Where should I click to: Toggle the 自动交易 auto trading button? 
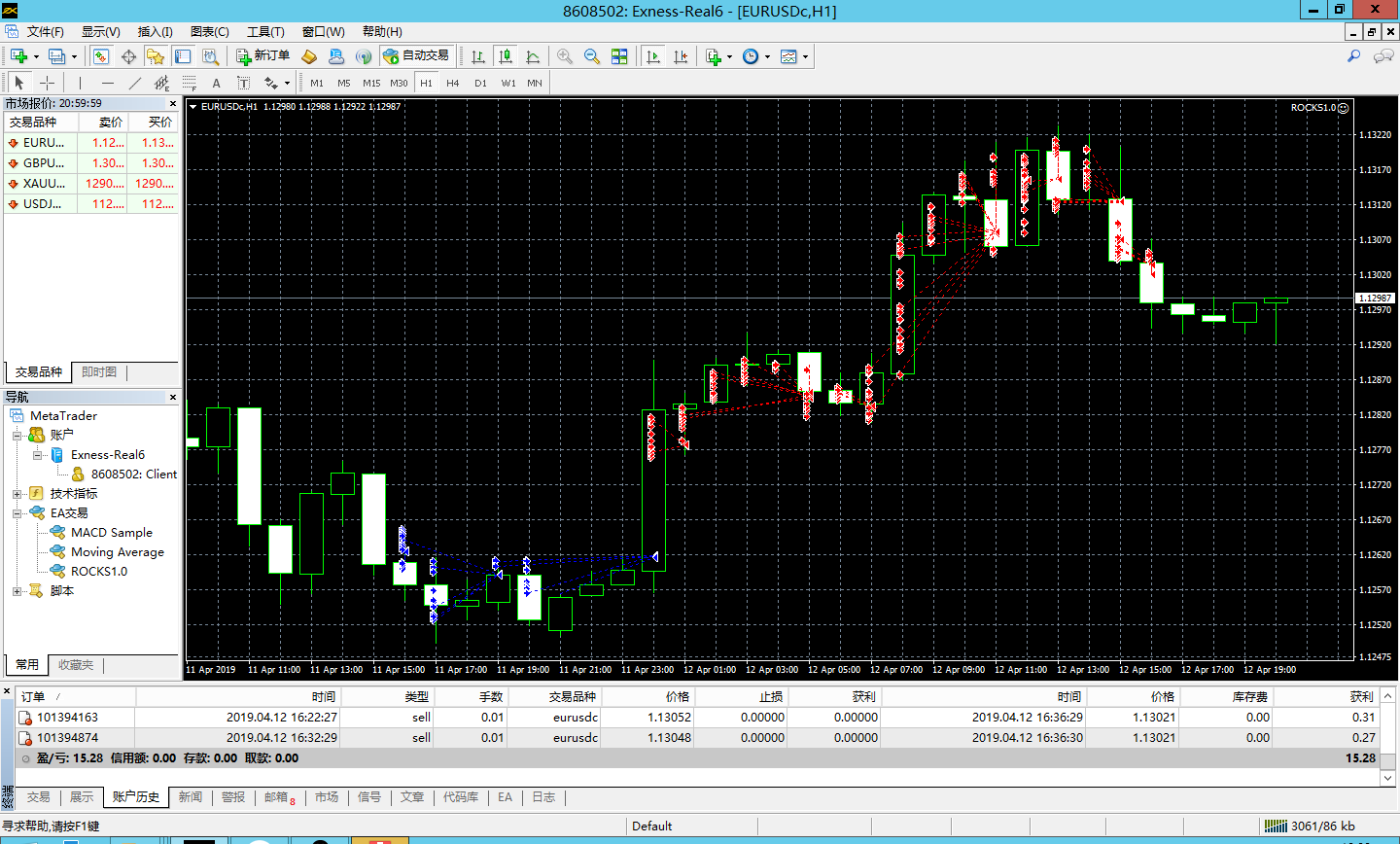point(416,56)
